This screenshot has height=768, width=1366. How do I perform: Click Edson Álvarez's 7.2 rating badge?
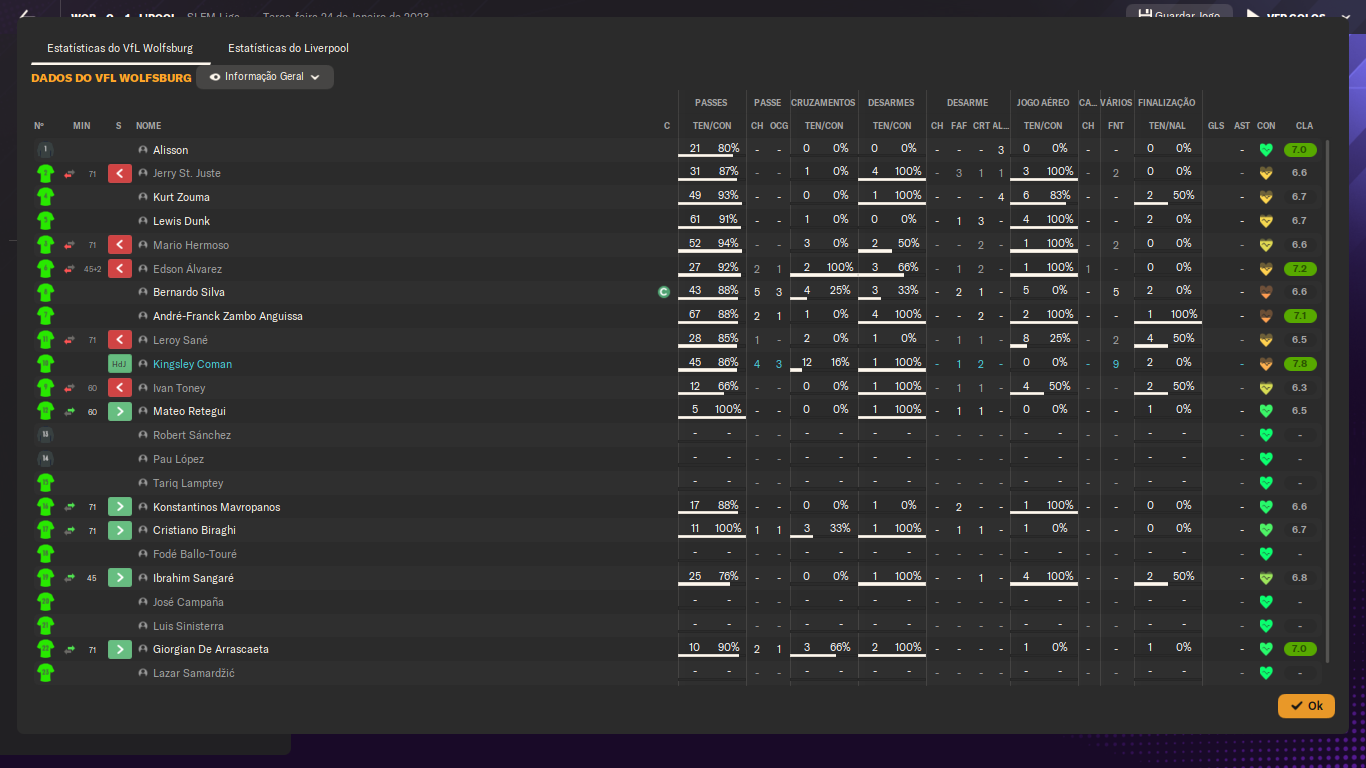pos(1300,269)
